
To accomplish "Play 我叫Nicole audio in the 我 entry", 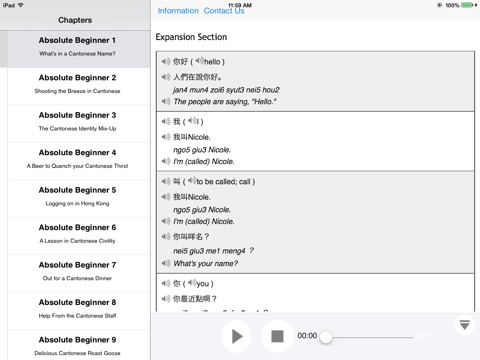I will click(x=166, y=137).
